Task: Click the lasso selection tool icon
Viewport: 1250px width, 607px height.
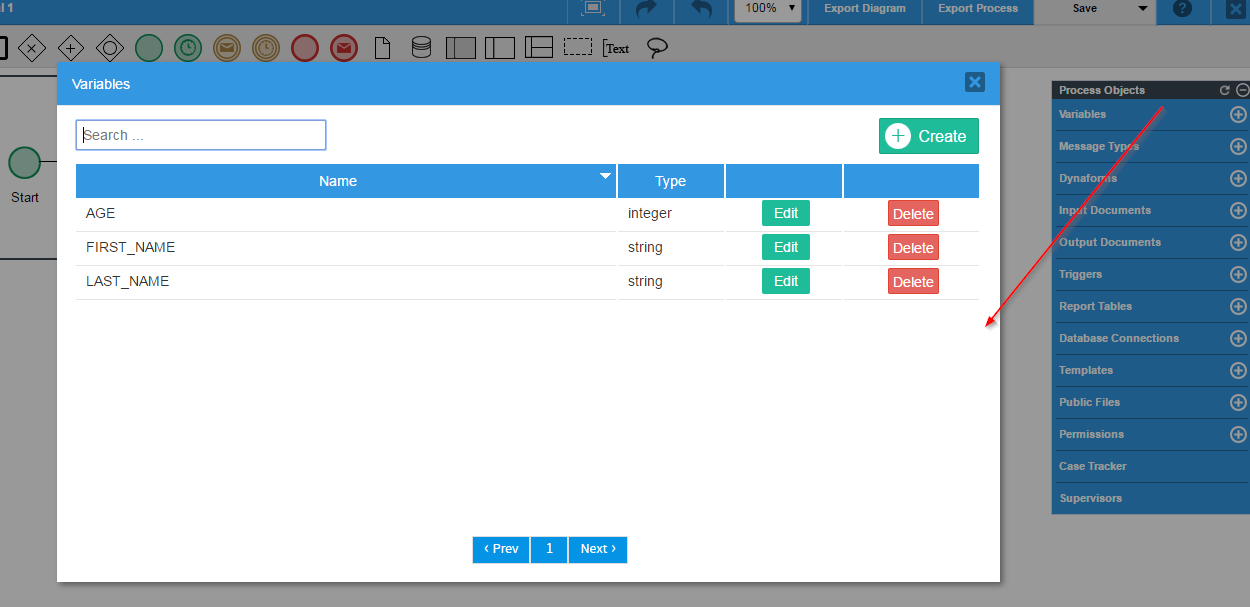Action: pyautogui.click(x=657, y=48)
